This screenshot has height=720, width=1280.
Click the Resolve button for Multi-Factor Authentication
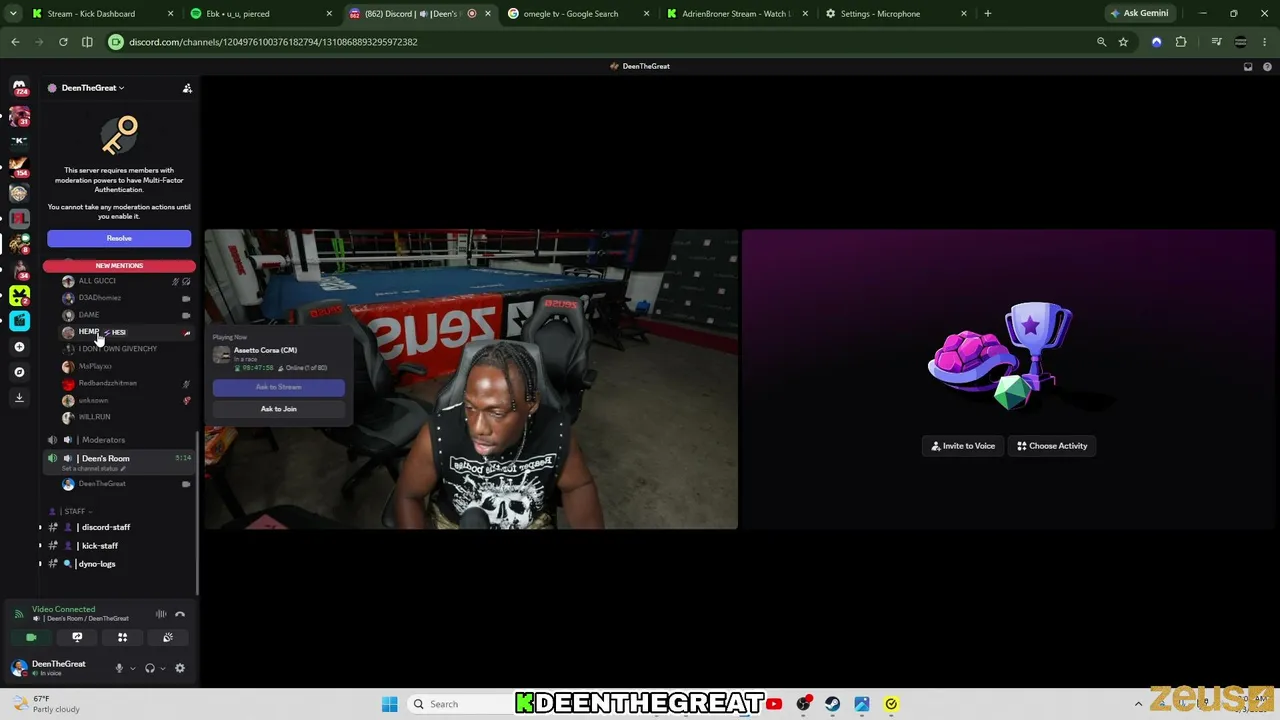click(119, 238)
